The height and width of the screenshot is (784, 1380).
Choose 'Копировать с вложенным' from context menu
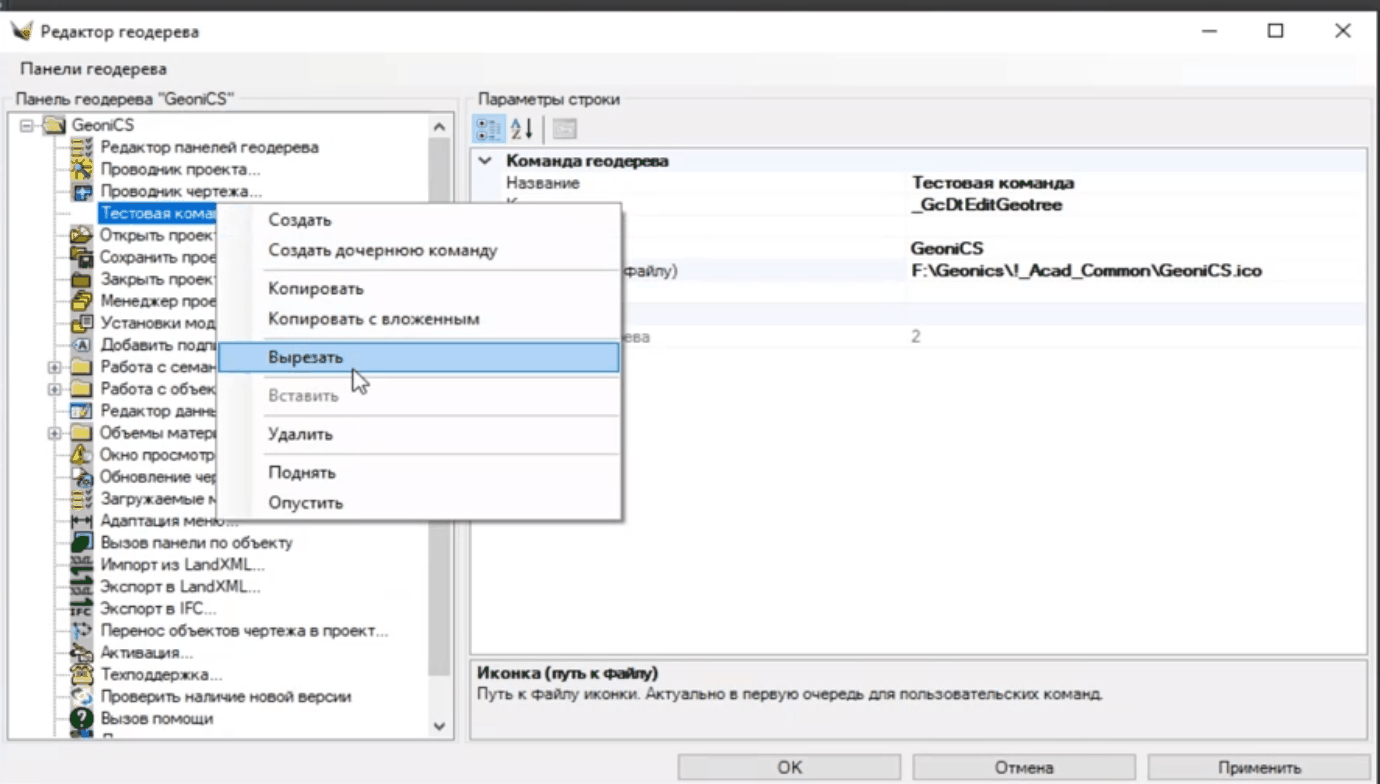374,320
